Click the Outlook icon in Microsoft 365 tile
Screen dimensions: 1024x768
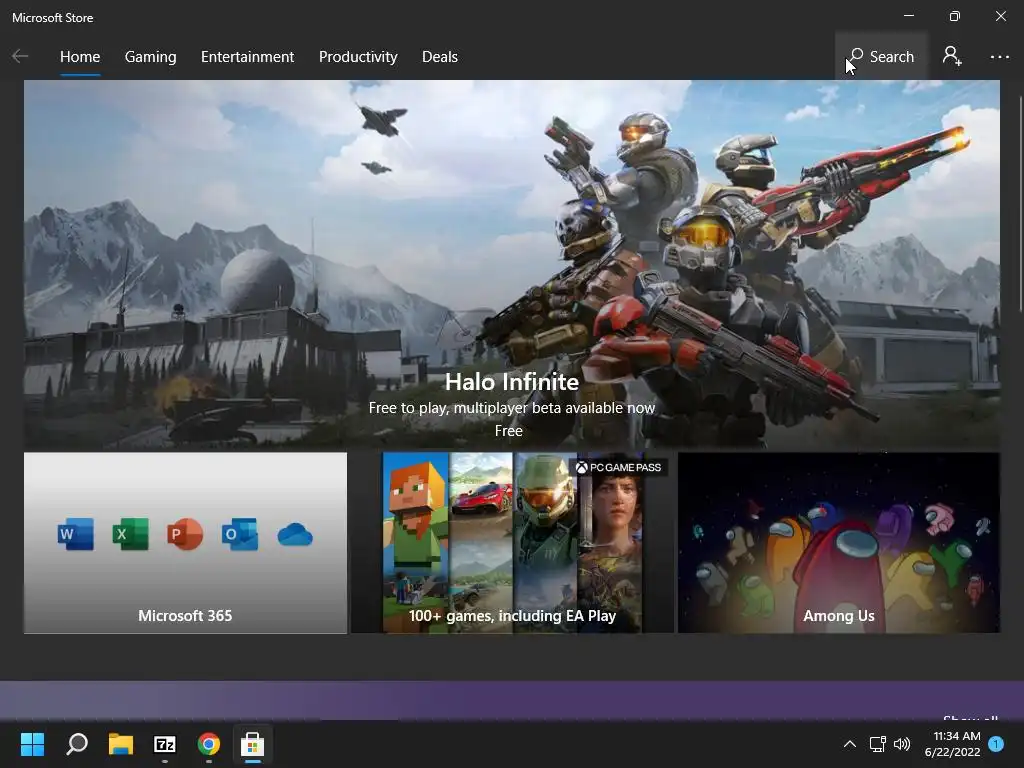[x=240, y=534]
